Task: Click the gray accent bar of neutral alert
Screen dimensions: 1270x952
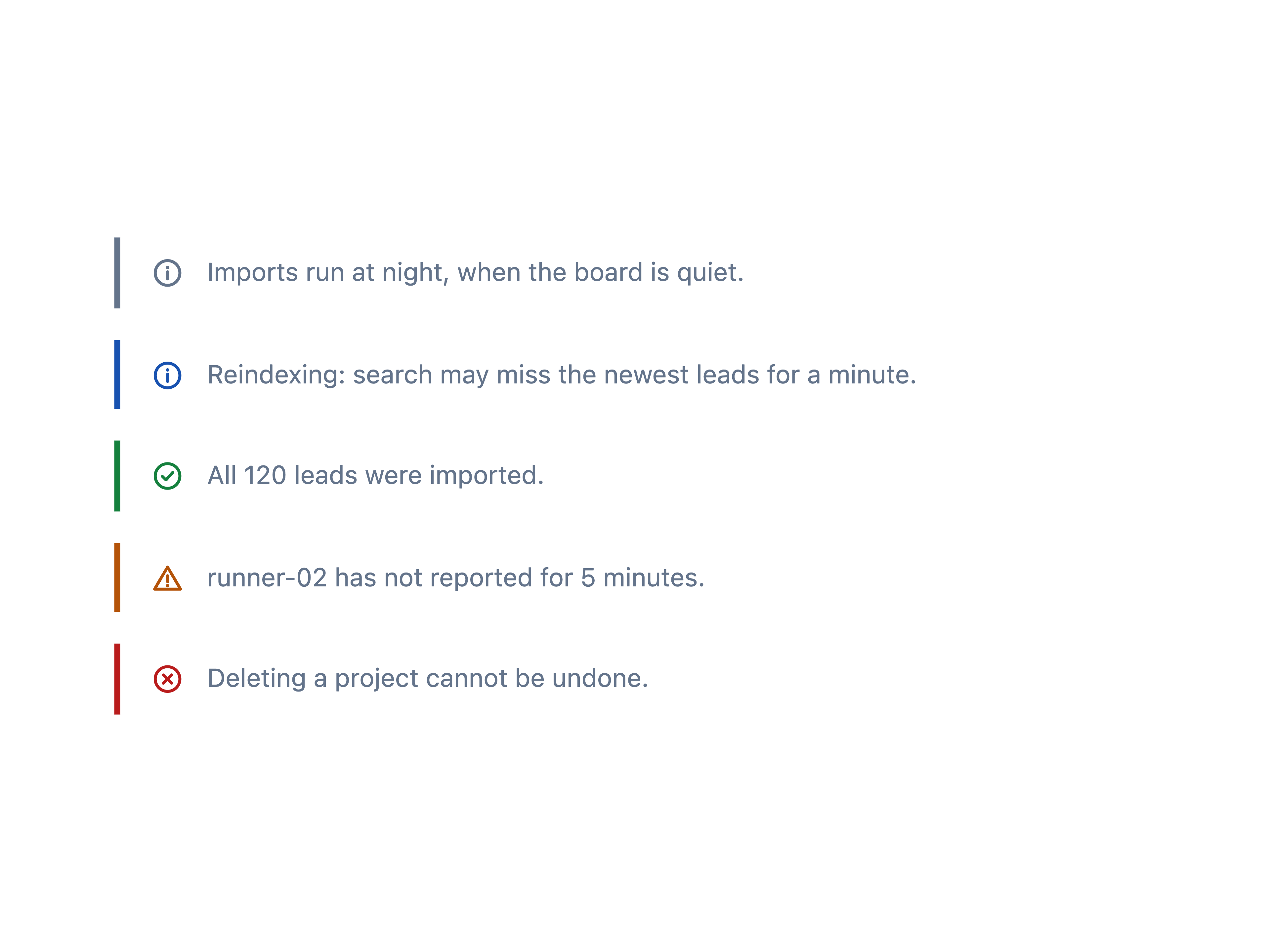Action: [117, 273]
